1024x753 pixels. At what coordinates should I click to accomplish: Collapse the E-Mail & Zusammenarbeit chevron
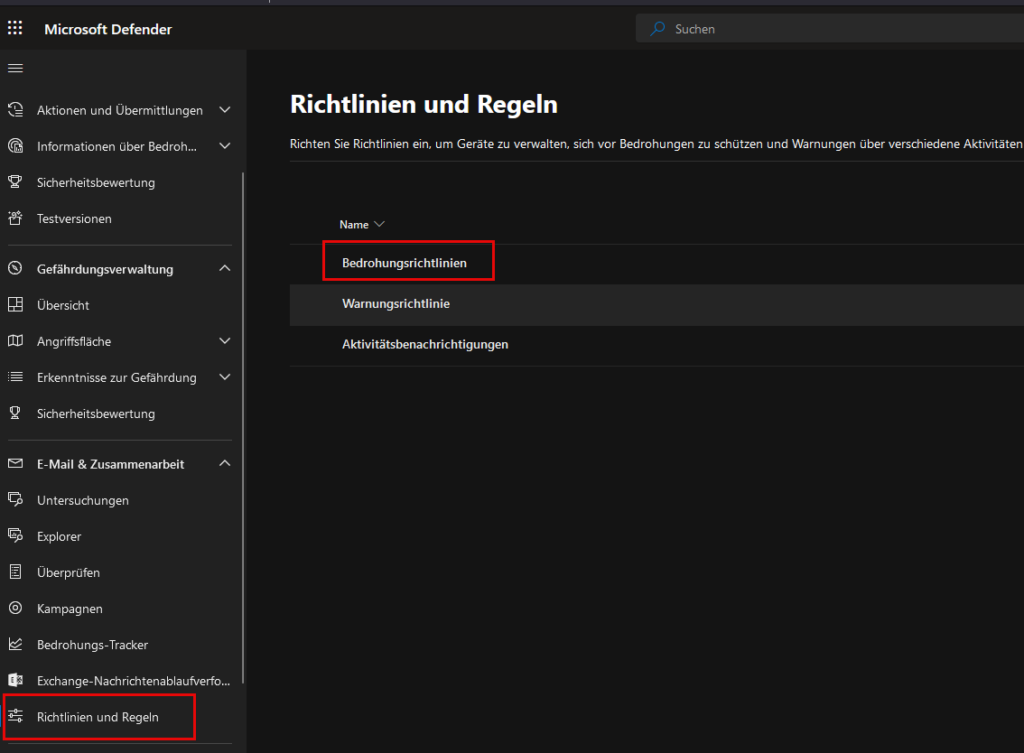pos(225,463)
